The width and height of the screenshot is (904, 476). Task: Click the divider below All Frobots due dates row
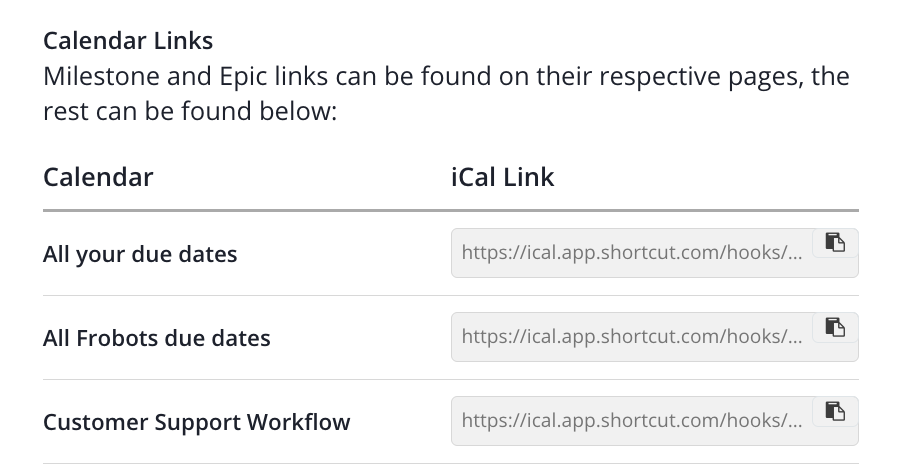(x=451, y=380)
